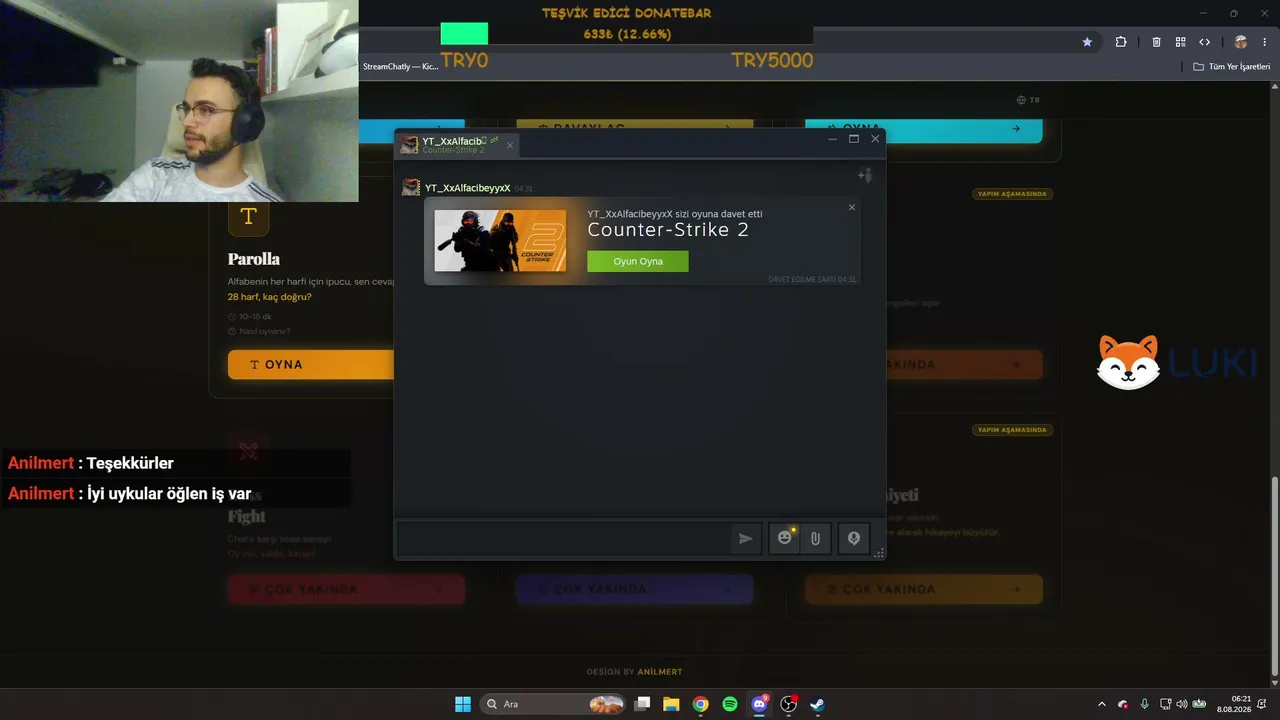Open the Tüm Yer İşaretleri bookmarks folder
Screen dimensions: 1280x720
click(1232, 67)
